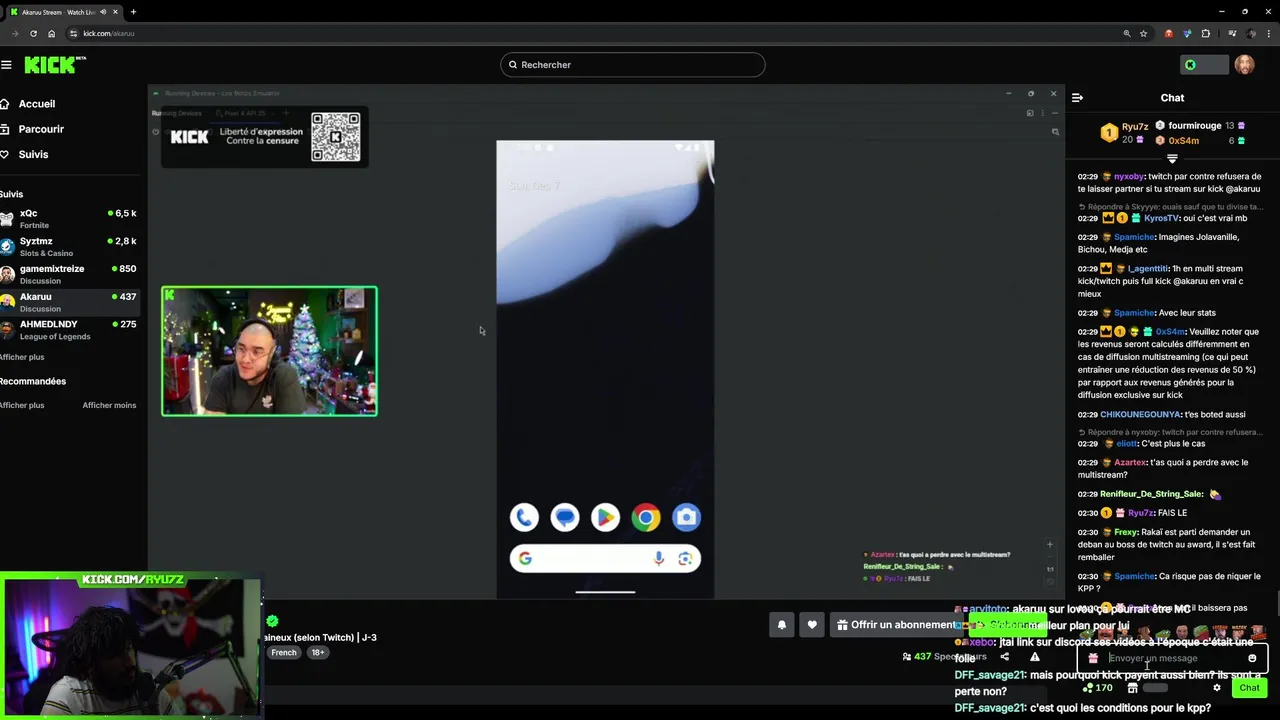Expand followed list with first Afficher plus
Image resolution: width=1280 pixels, height=720 pixels.
pos(22,357)
